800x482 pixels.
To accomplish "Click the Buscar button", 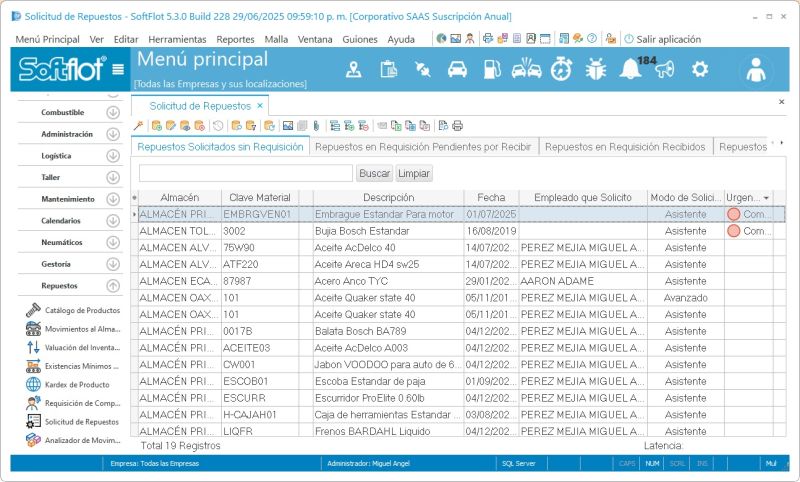I will coord(375,173).
